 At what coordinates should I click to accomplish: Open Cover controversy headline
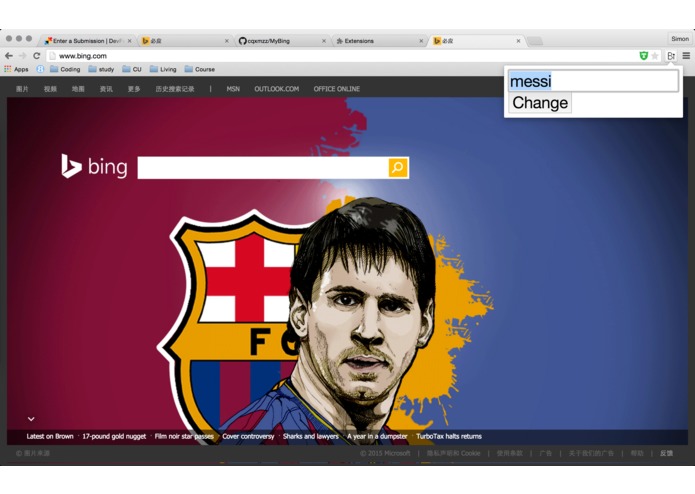(248, 436)
